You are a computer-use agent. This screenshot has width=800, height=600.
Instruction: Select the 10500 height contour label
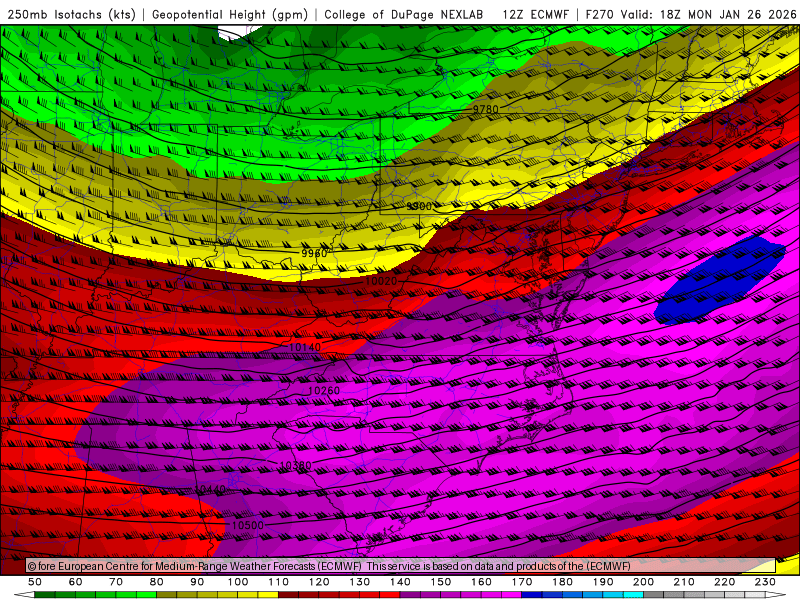(x=247, y=525)
